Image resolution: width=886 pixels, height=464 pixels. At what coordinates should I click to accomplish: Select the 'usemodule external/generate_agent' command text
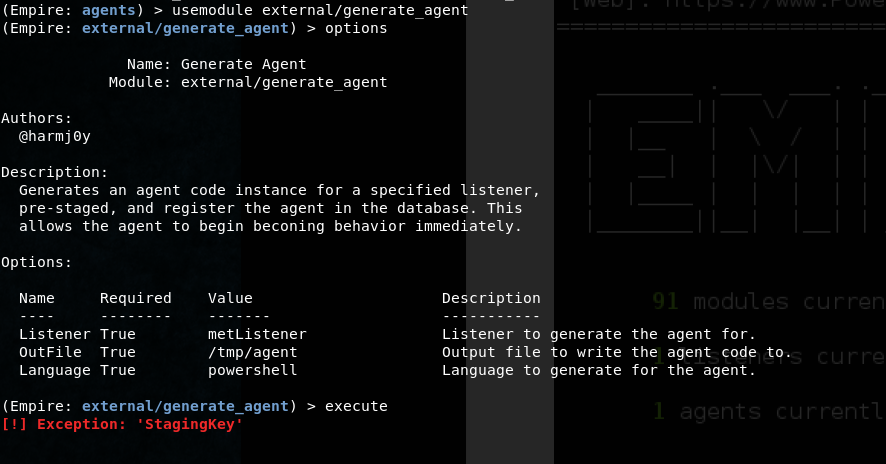pyautogui.click(x=320, y=10)
